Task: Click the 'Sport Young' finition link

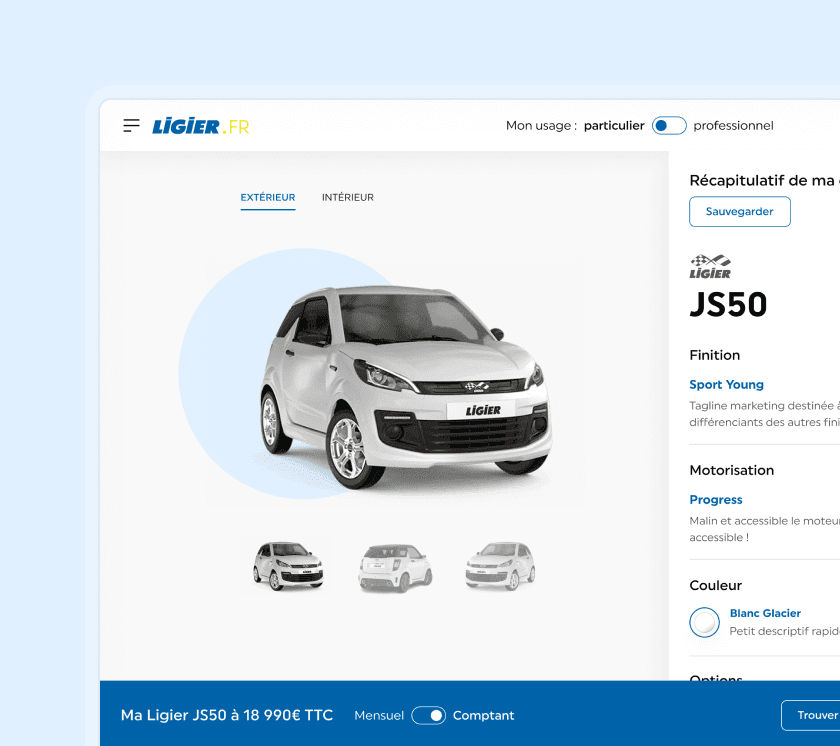Action: click(726, 385)
